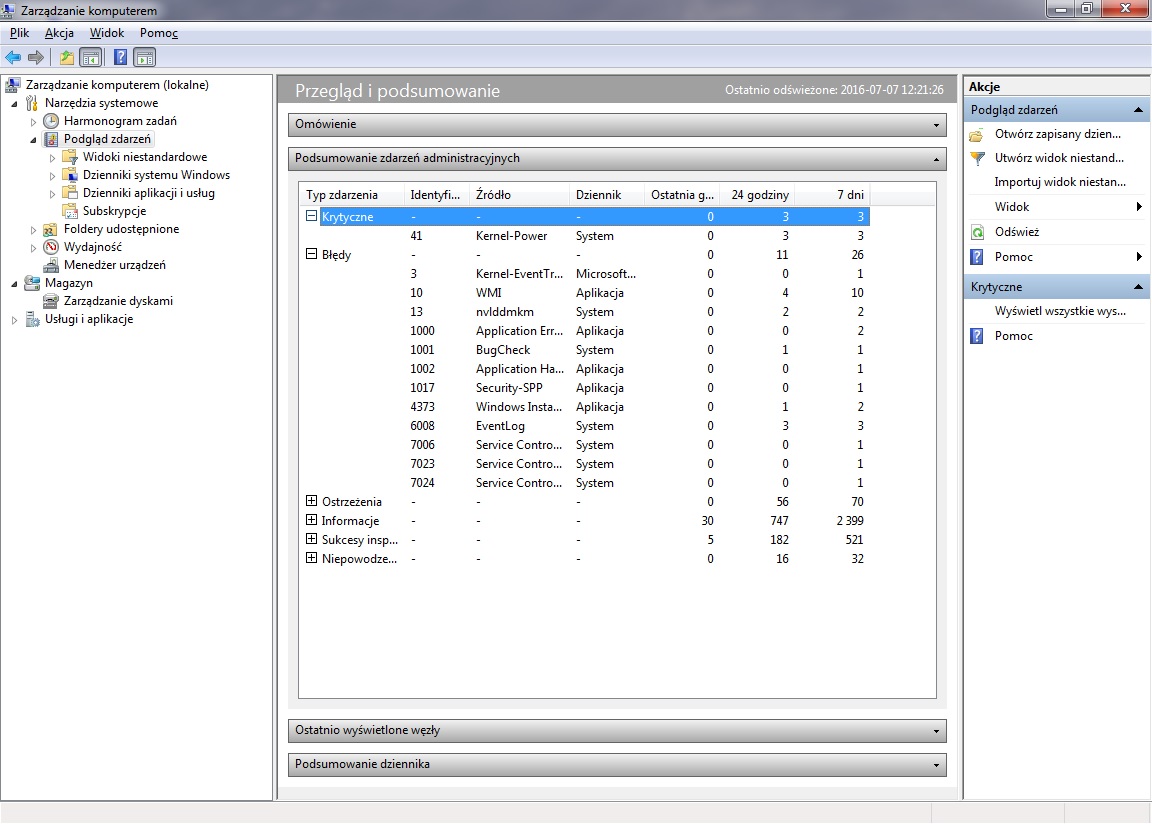Image resolution: width=1152 pixels, height=824 pixels.
Task: Click the Podgląd zdarzeń tree icon
Action: pos(51,139)
